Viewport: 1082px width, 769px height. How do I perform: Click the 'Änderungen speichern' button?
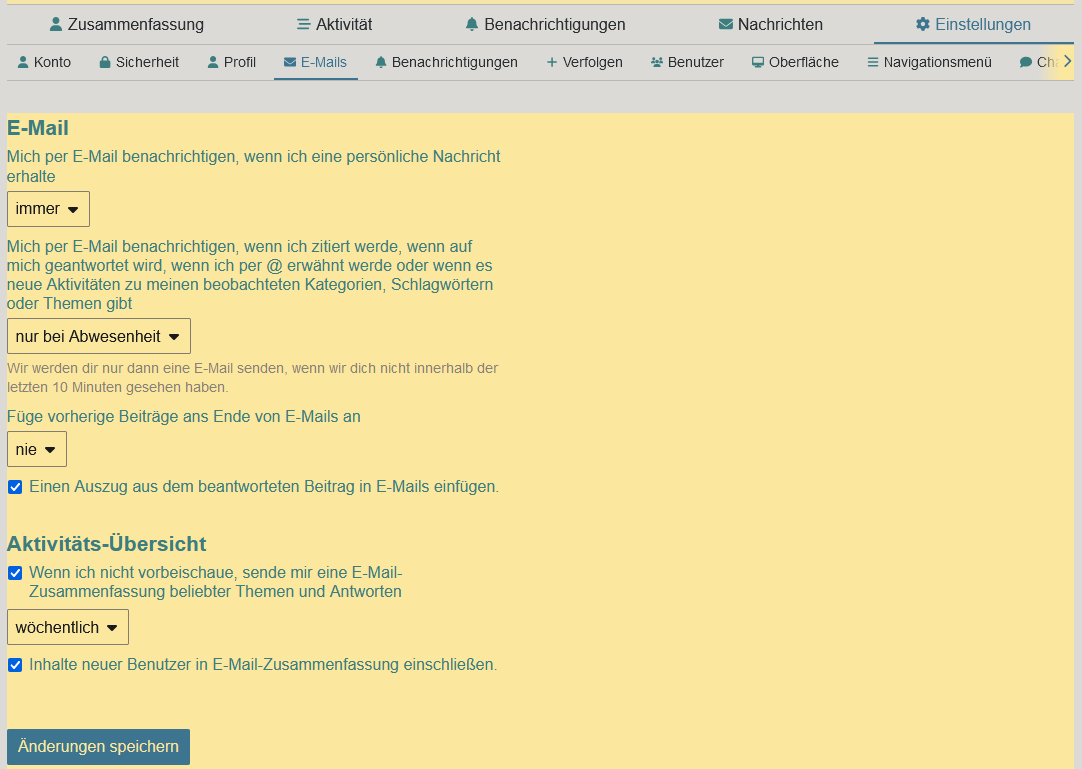coord(98,746)
